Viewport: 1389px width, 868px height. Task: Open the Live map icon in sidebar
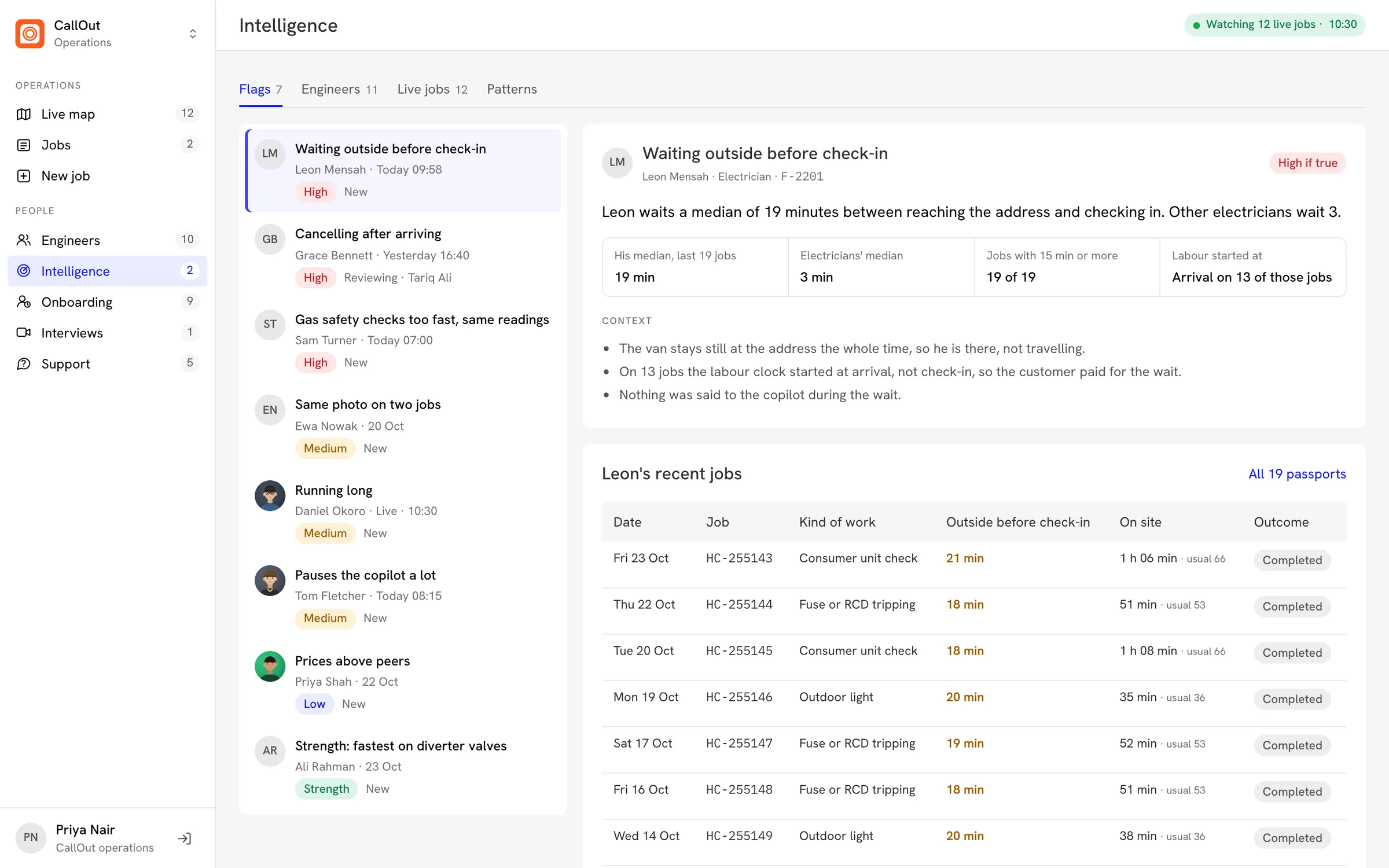tap(24, 114)
